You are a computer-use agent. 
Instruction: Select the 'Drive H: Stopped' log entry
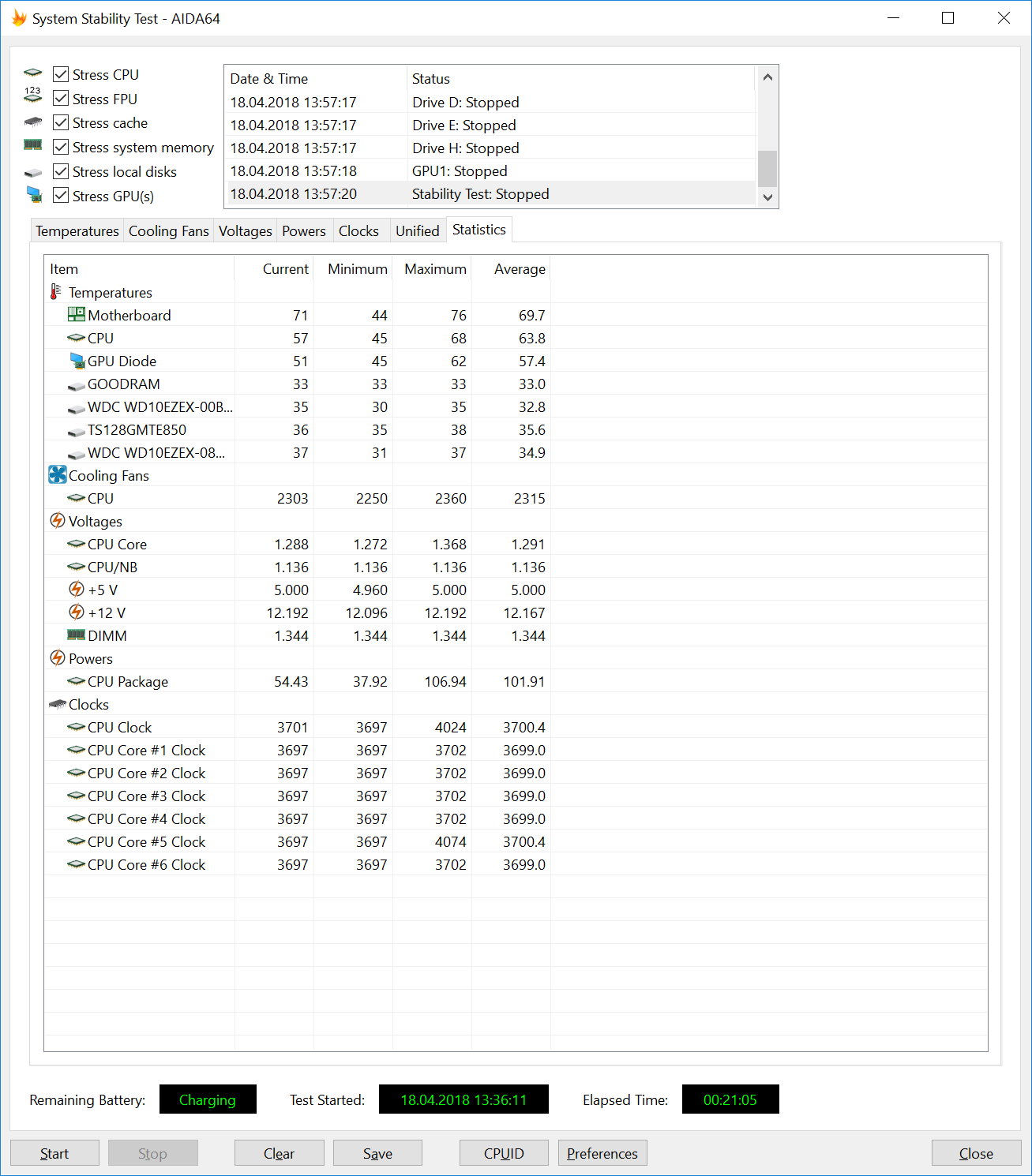pyautogui.click(x=490, y=148)
